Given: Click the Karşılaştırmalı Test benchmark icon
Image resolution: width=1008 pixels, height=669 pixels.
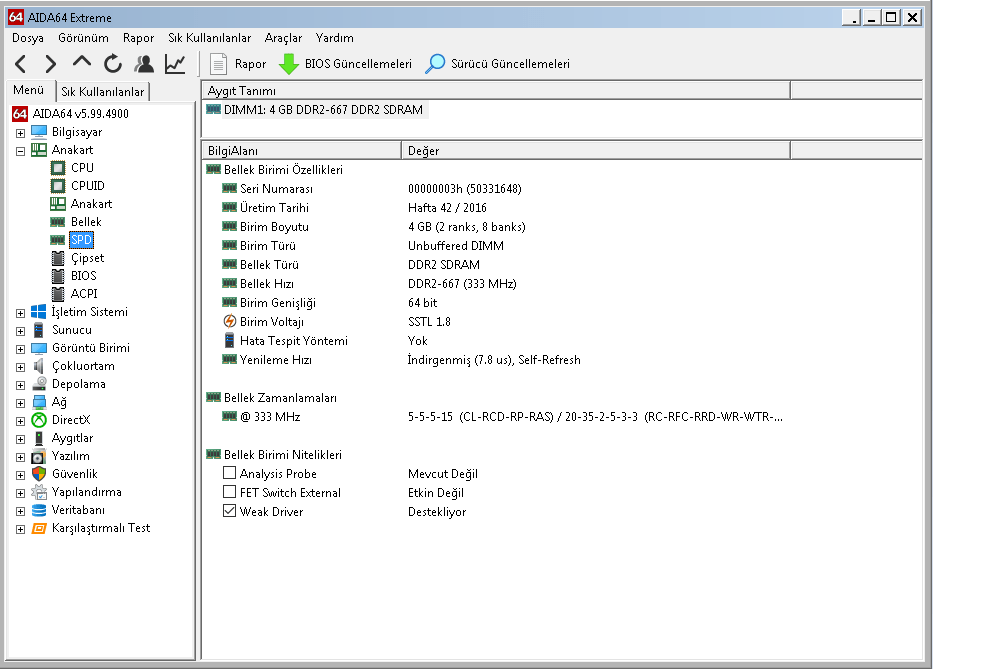Looking at the screenshot, I should 39,528.
